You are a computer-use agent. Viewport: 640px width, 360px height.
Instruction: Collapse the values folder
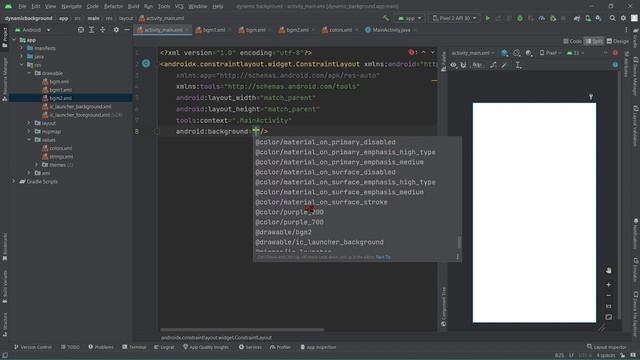coord(29,140)
